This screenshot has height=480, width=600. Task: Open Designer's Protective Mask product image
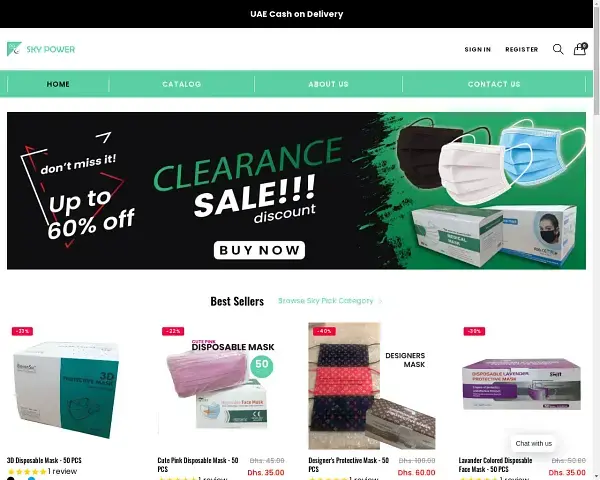372,386
